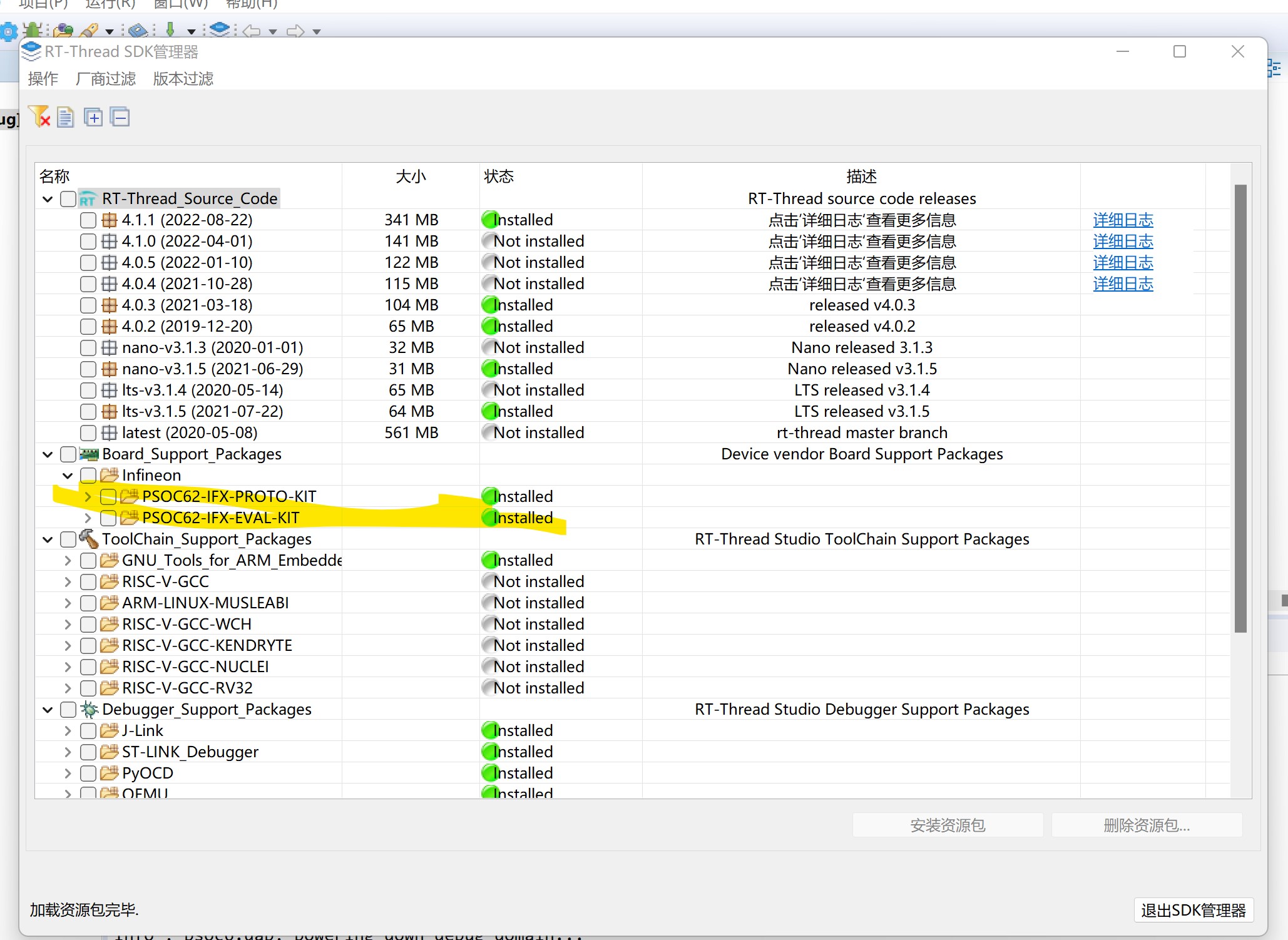Click the clear filter funnel icon
The image size is (1288, 940).
coord(40,117)
